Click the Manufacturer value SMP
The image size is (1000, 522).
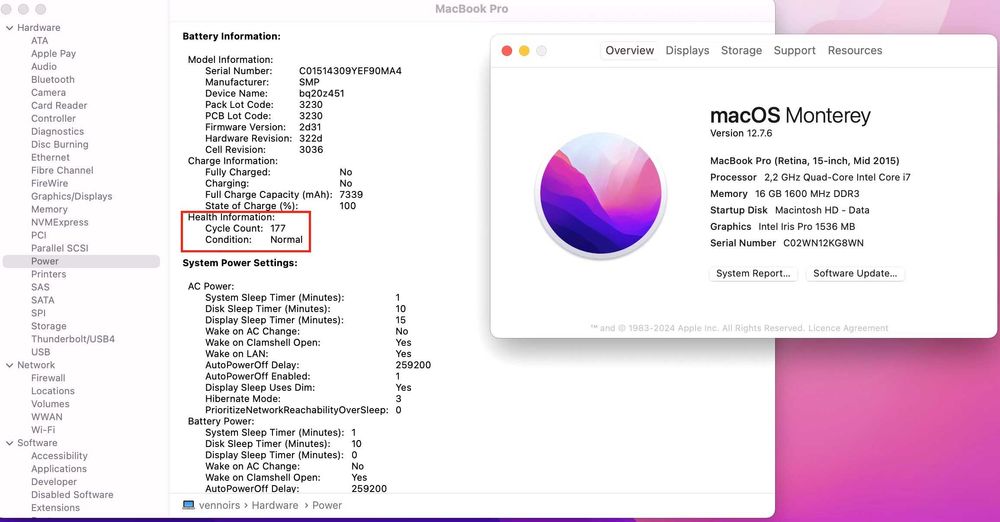pos(309,82)
